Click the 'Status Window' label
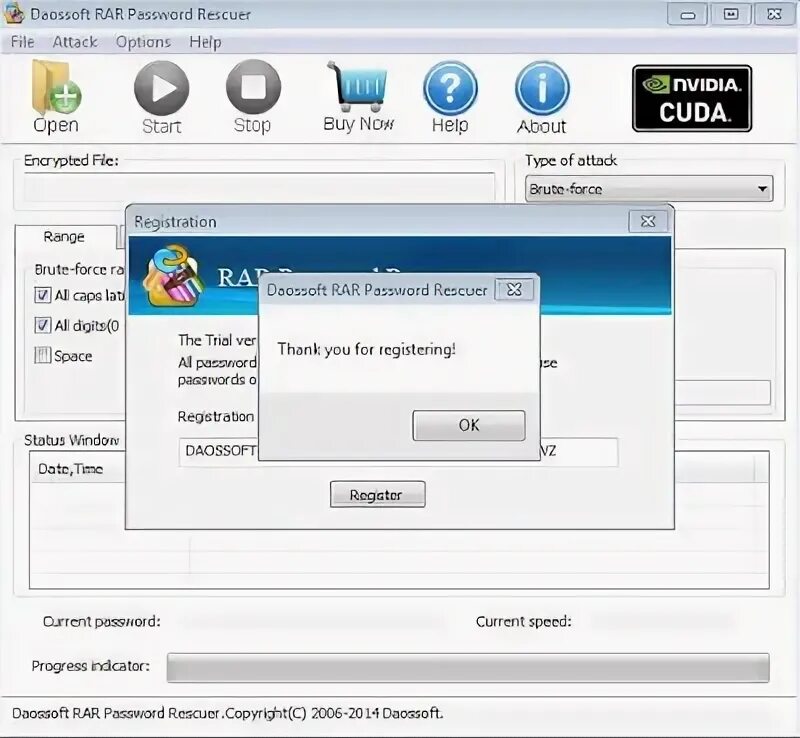The image size is (800, 738). point(71,440)
